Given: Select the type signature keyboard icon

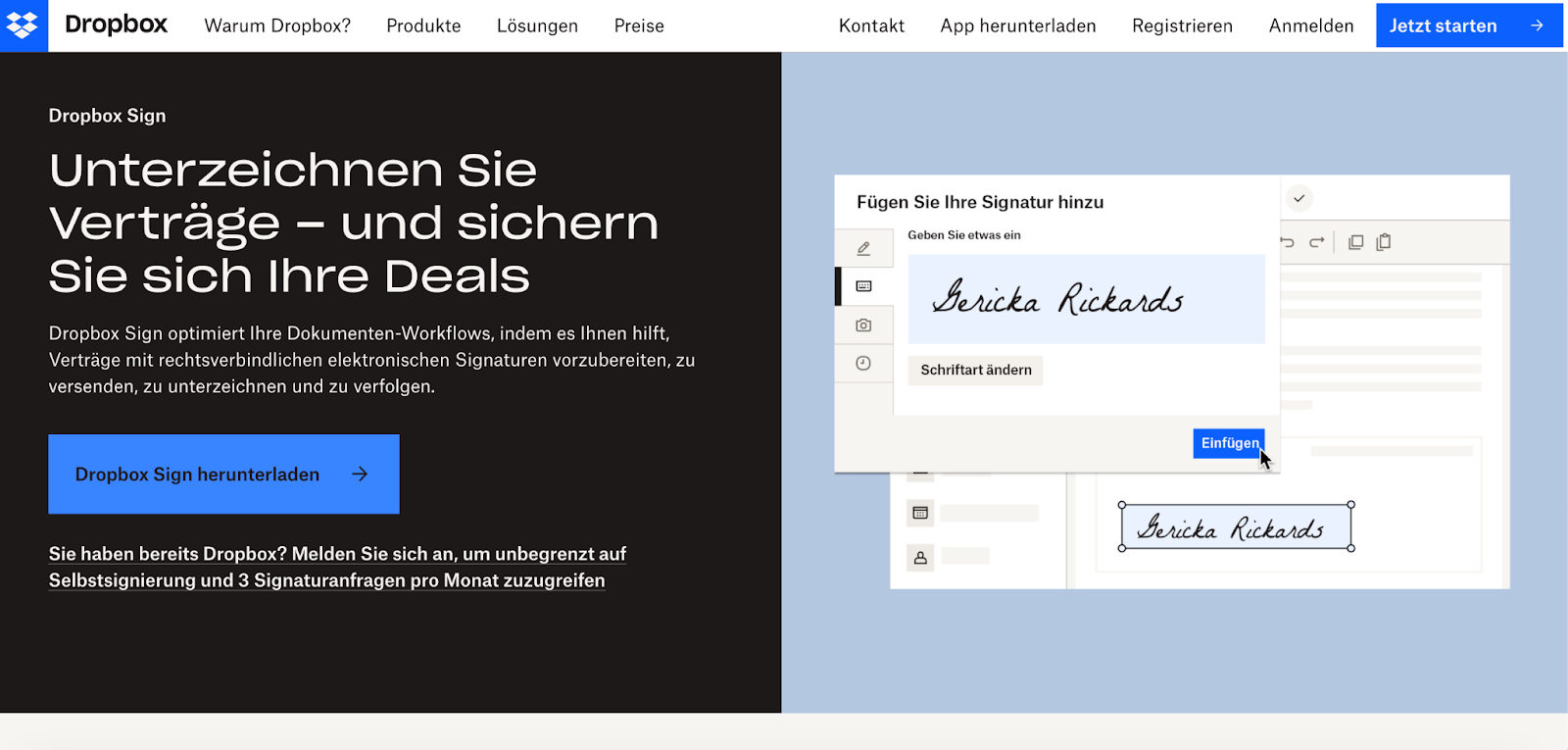Looking at the screenshot, I should click(863, 286).
